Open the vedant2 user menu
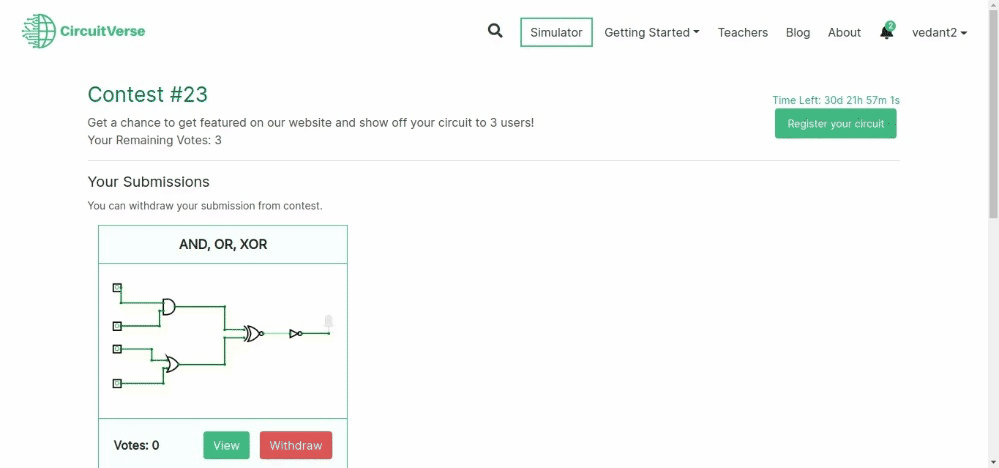The image size is (999, 468). pyautogui.click(x=939, y=32)
